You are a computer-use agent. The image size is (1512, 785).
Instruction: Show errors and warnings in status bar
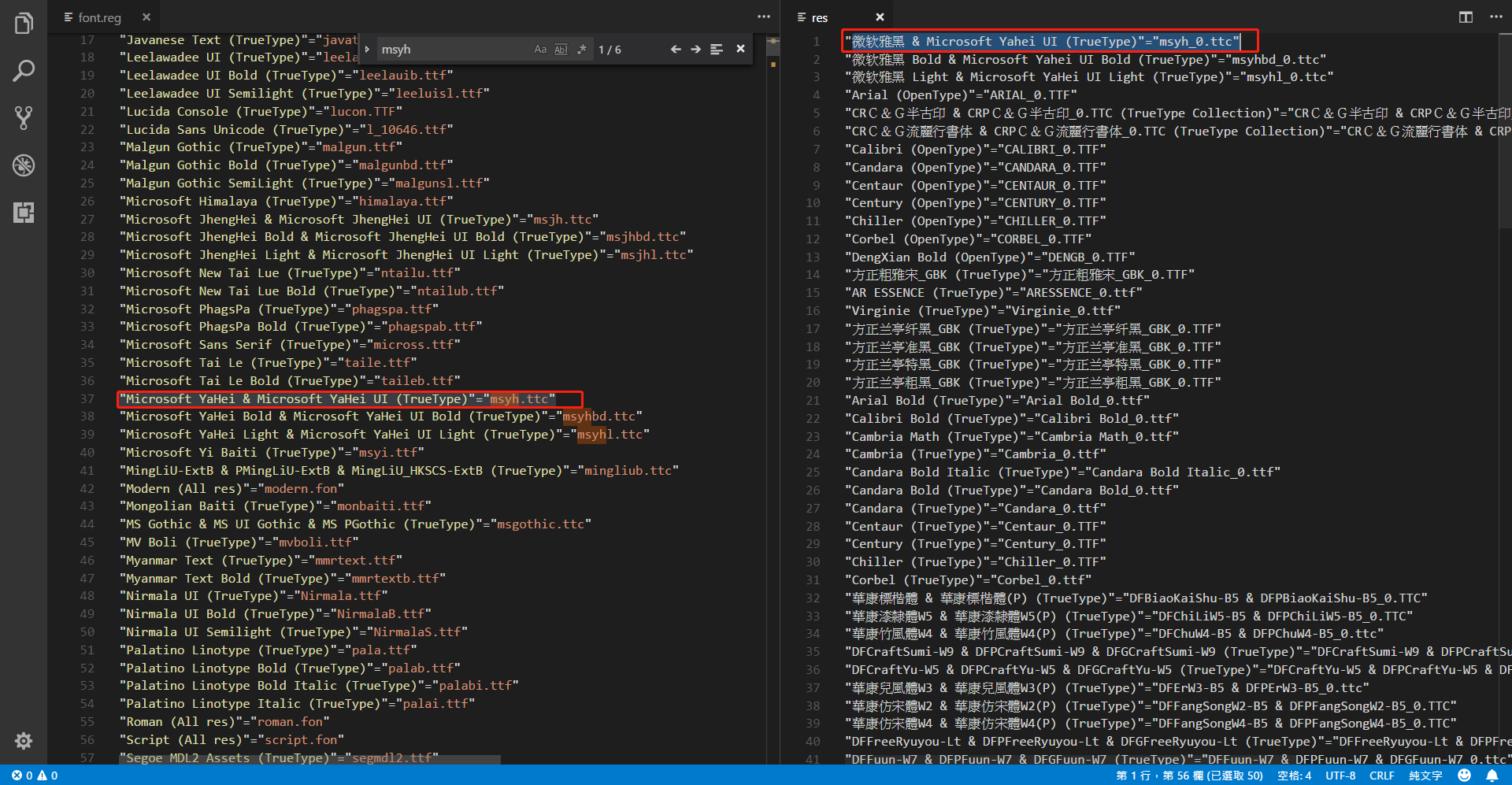click(x=35, y=776)
